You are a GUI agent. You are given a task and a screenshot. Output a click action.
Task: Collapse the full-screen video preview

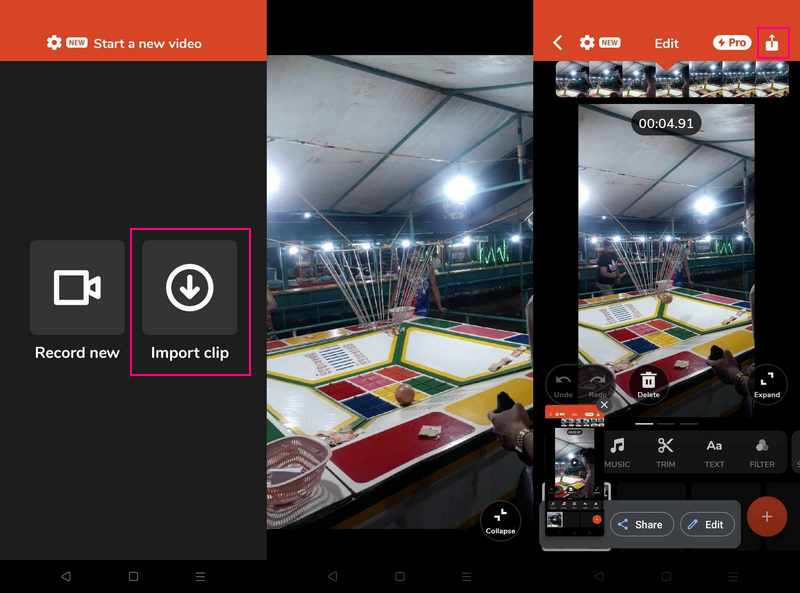[501, 519]
